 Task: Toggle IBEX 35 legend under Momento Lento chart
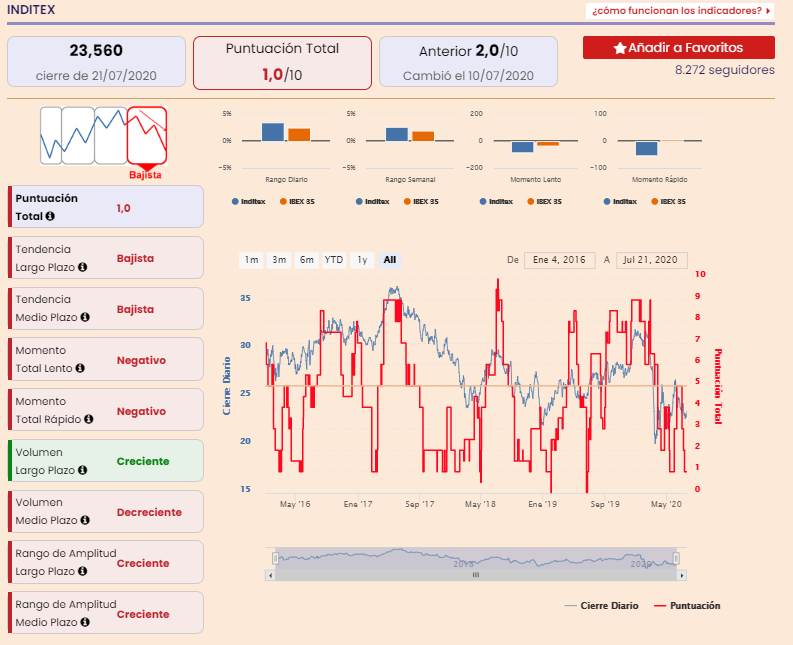[x=545, y=201]
